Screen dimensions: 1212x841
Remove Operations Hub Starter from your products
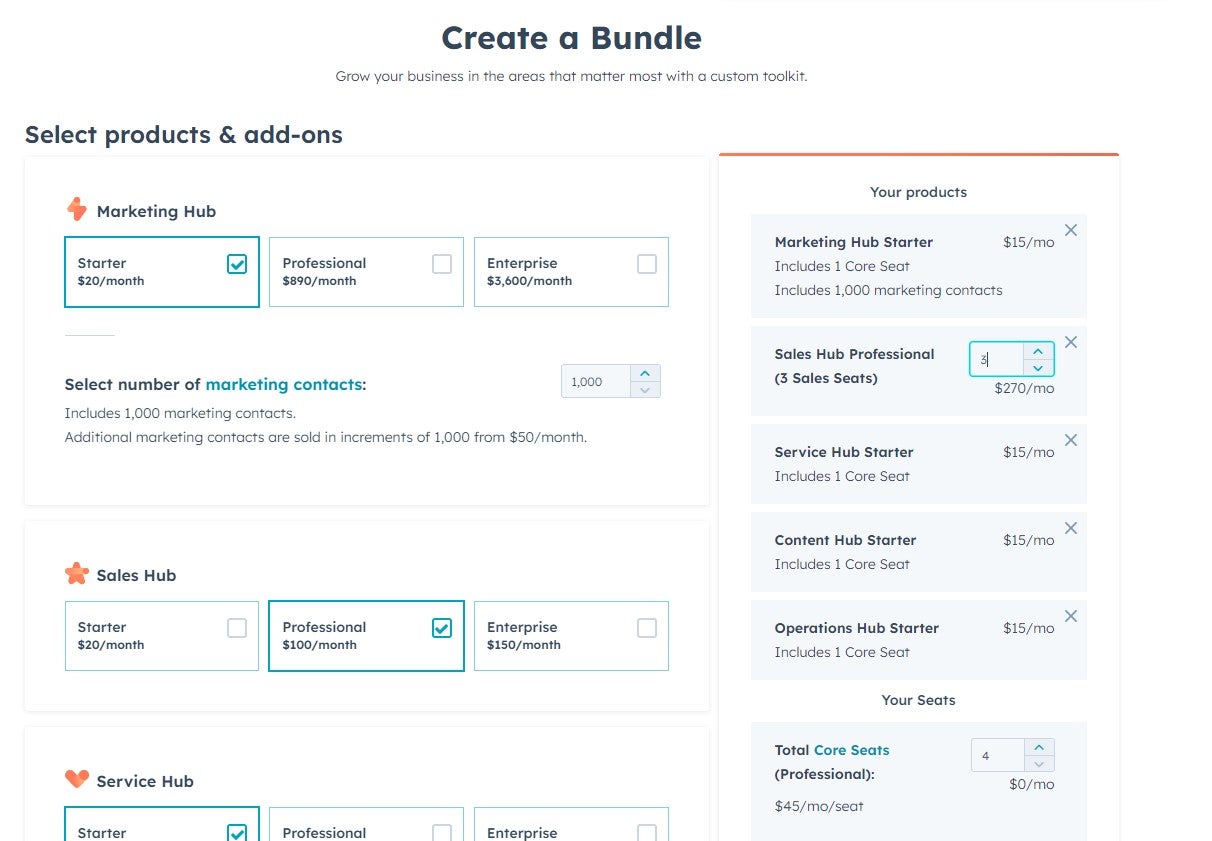click(x=1071, y=616)
